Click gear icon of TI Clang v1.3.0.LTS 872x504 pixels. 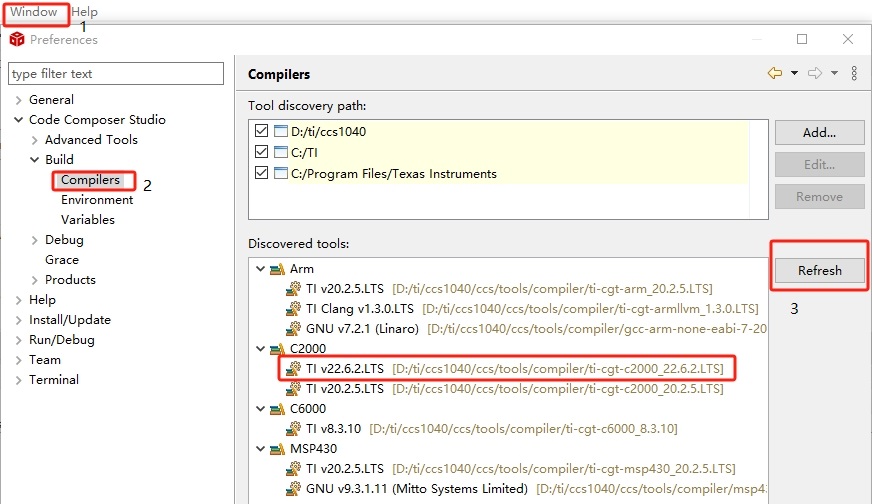click(293, 309)
